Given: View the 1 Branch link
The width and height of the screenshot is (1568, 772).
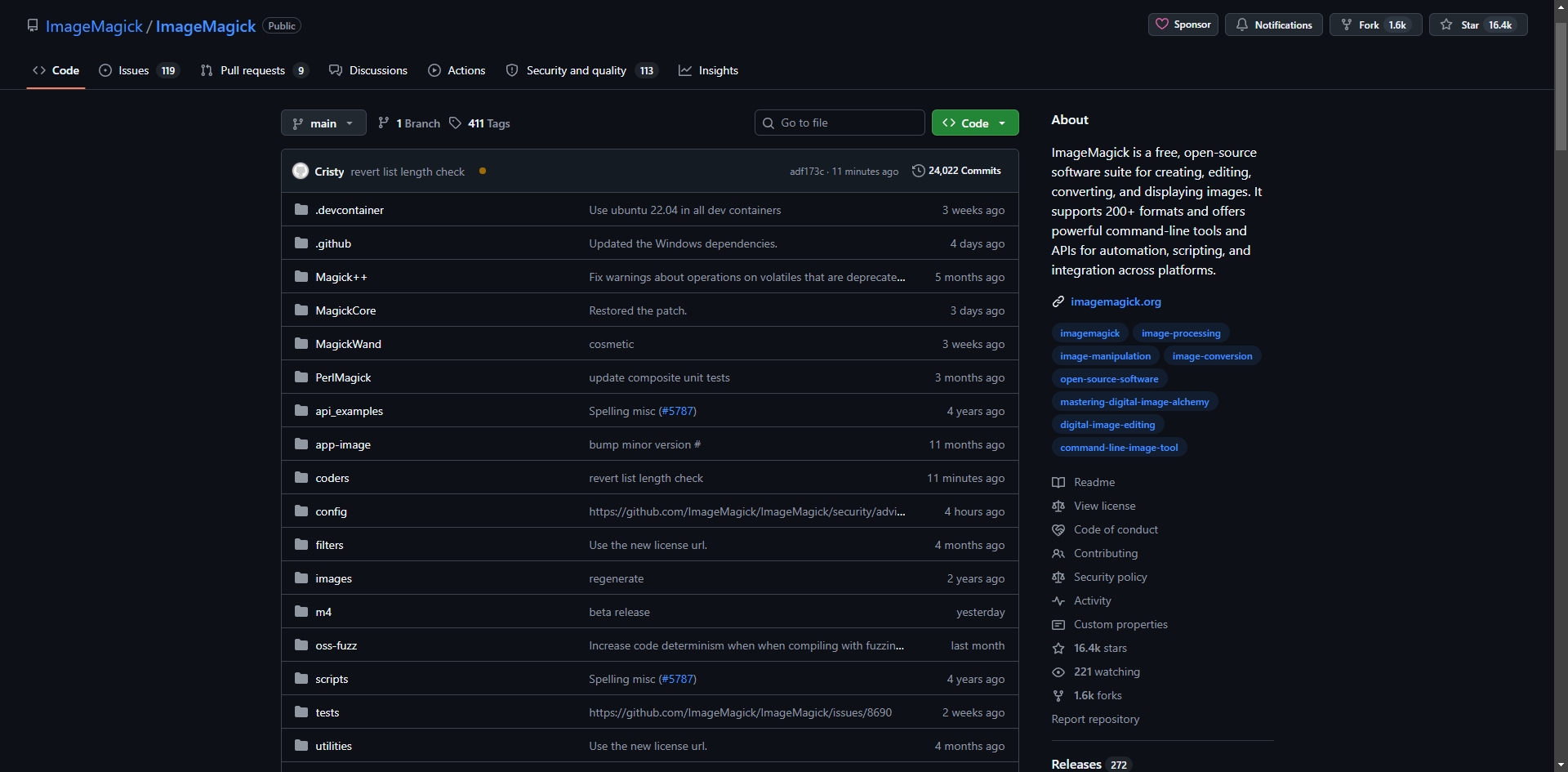Looking at the screenshot, I should (x=409, y=123).
